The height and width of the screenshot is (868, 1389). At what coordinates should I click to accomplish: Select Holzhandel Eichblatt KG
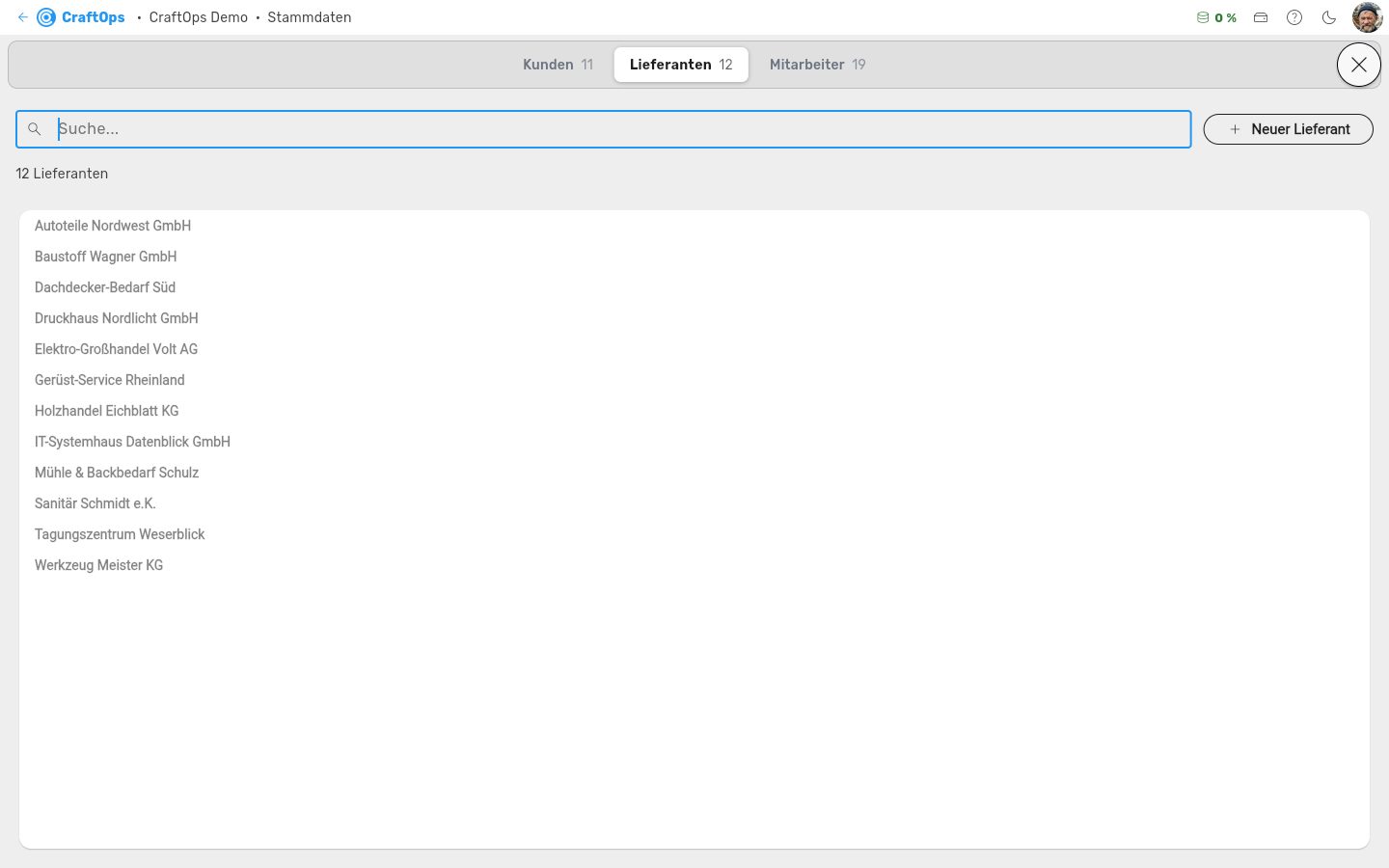click(x=694, y=411)
